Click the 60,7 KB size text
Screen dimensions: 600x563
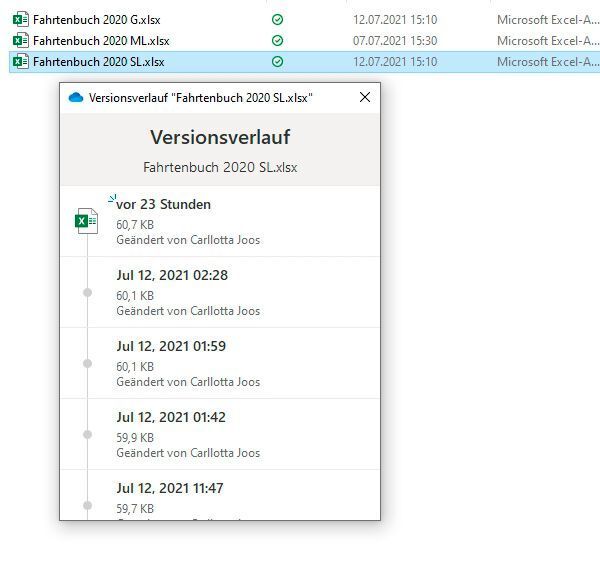(x=135, y=225)
